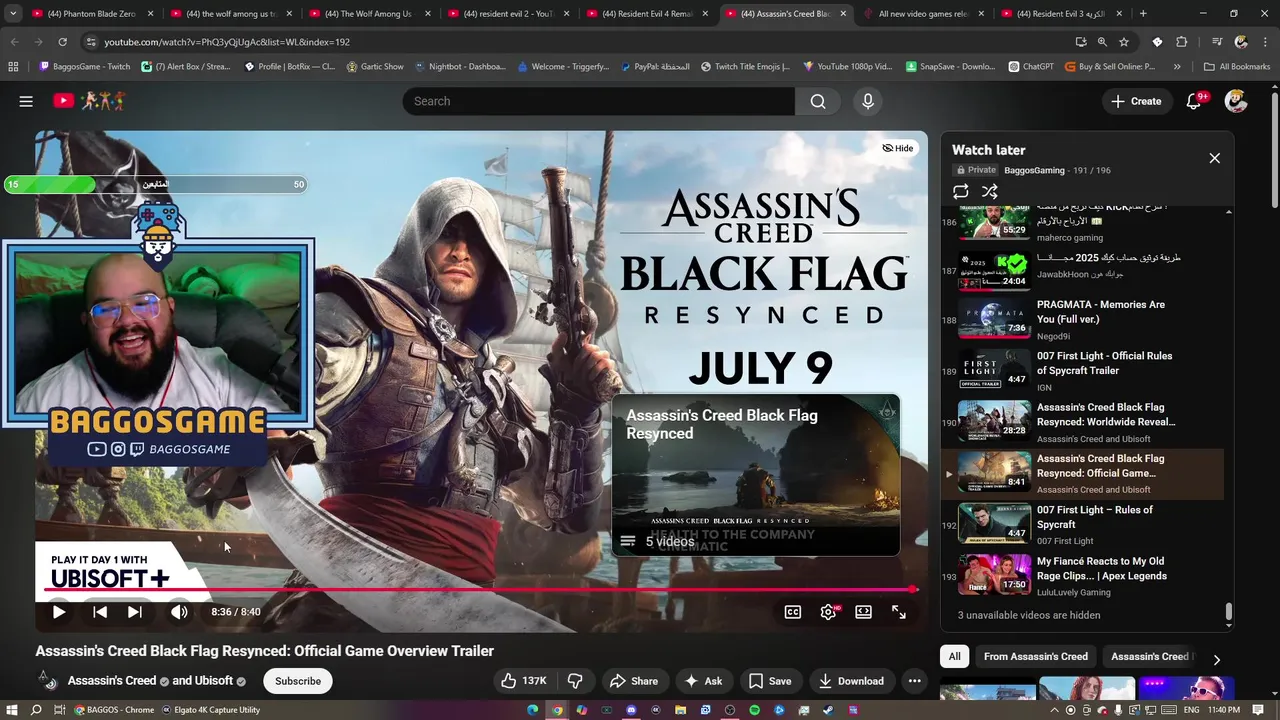Open the Chrome extensions puzzle icon
Image resolution: width=1280 pixels, height=720 pixels.
pyautogui.click(x=1182, y=42)
